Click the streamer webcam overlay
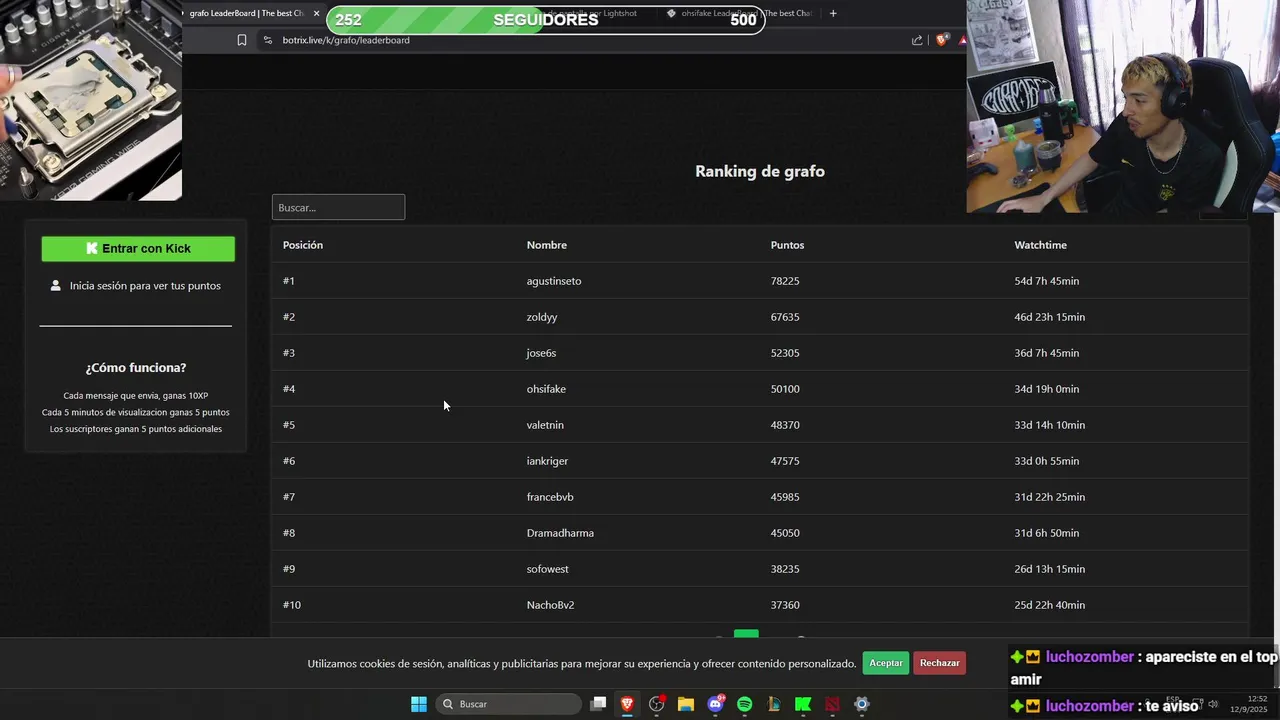The width and height of the screenshot is (1280, 720). point(1123,106)
